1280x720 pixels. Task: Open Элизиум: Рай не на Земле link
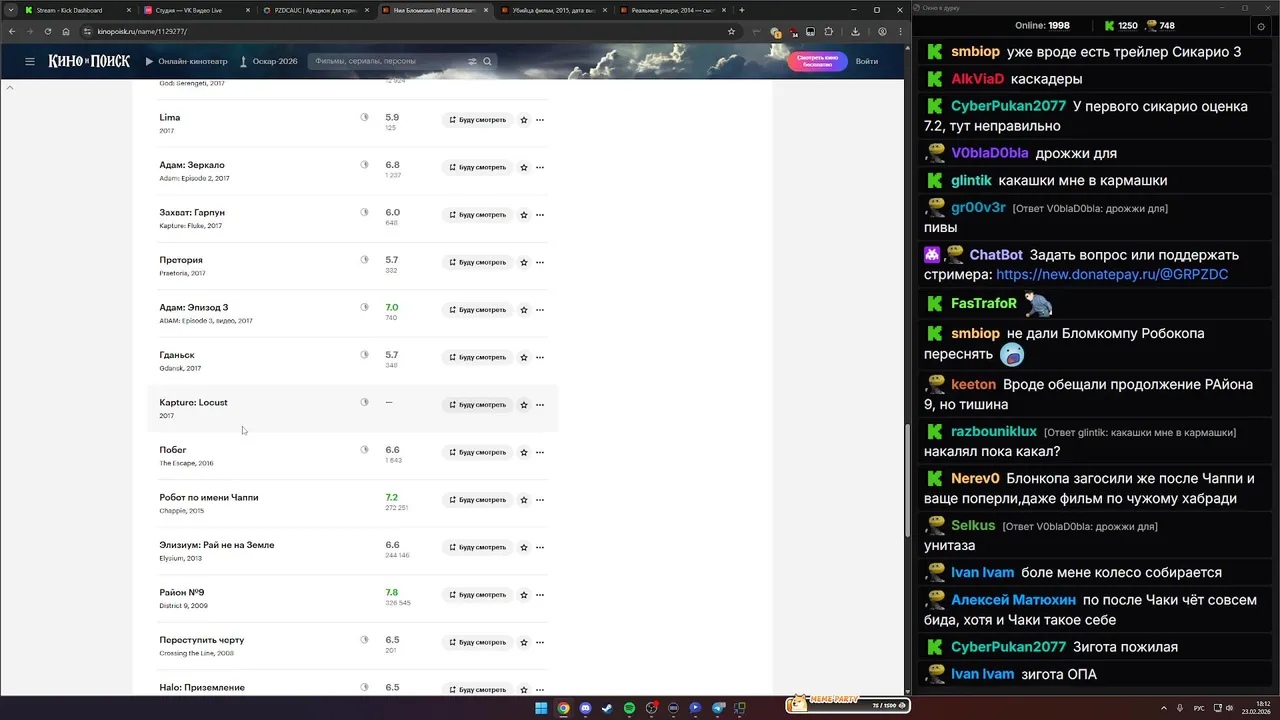(x=217, y=545)
